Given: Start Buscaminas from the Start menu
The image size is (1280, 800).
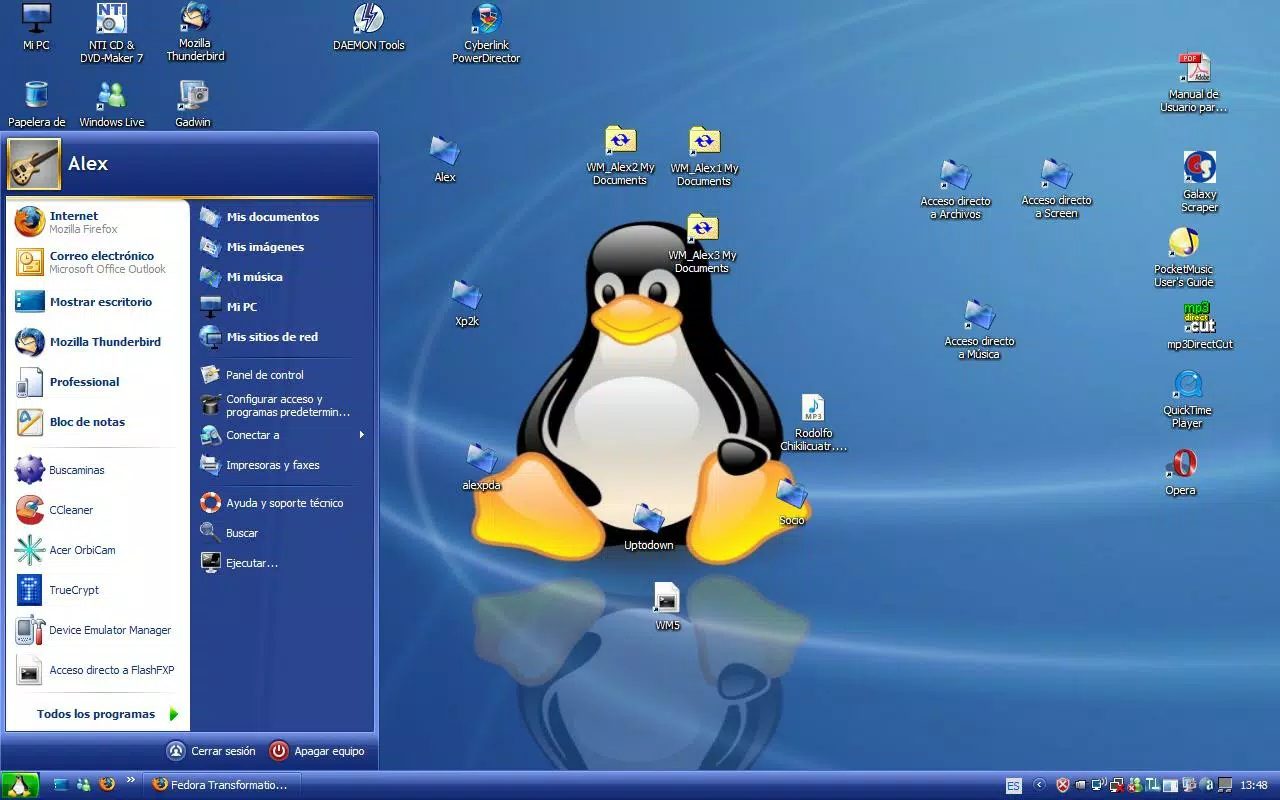Looking at the screenshot, I should pyautogui.click(x=97, y=470).
